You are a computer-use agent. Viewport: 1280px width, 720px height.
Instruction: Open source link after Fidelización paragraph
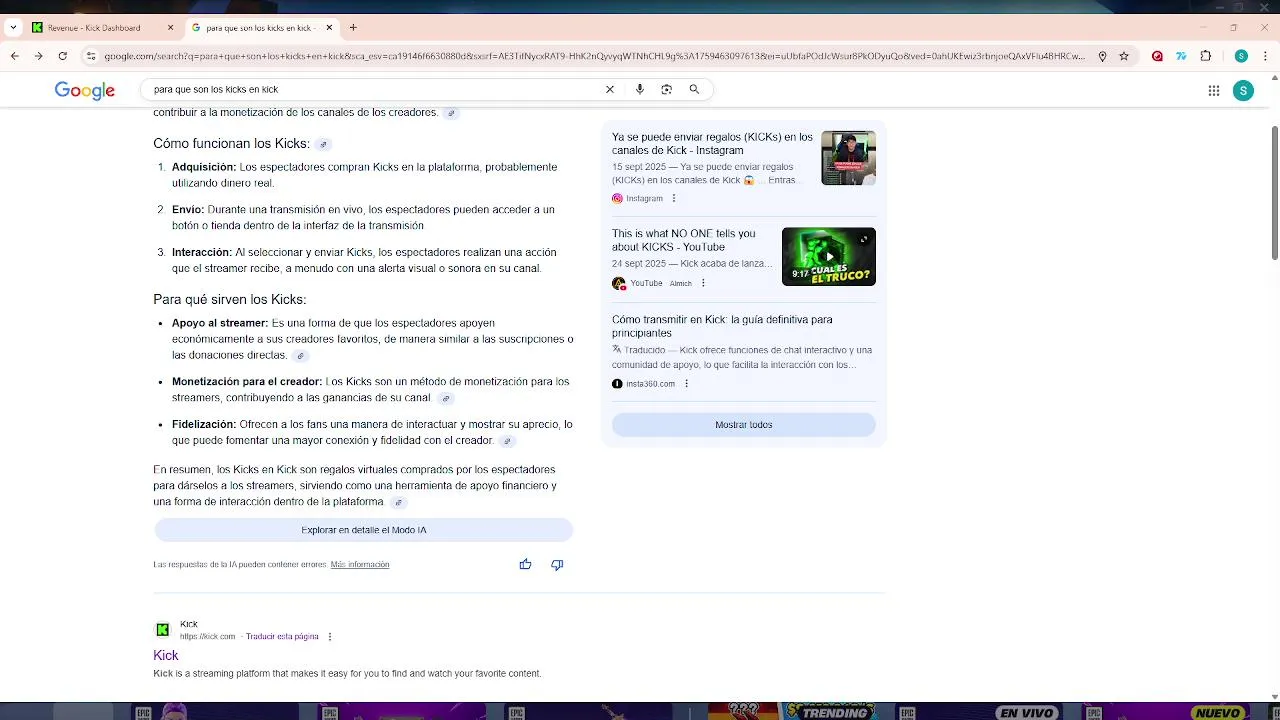[x=507, y=441]
